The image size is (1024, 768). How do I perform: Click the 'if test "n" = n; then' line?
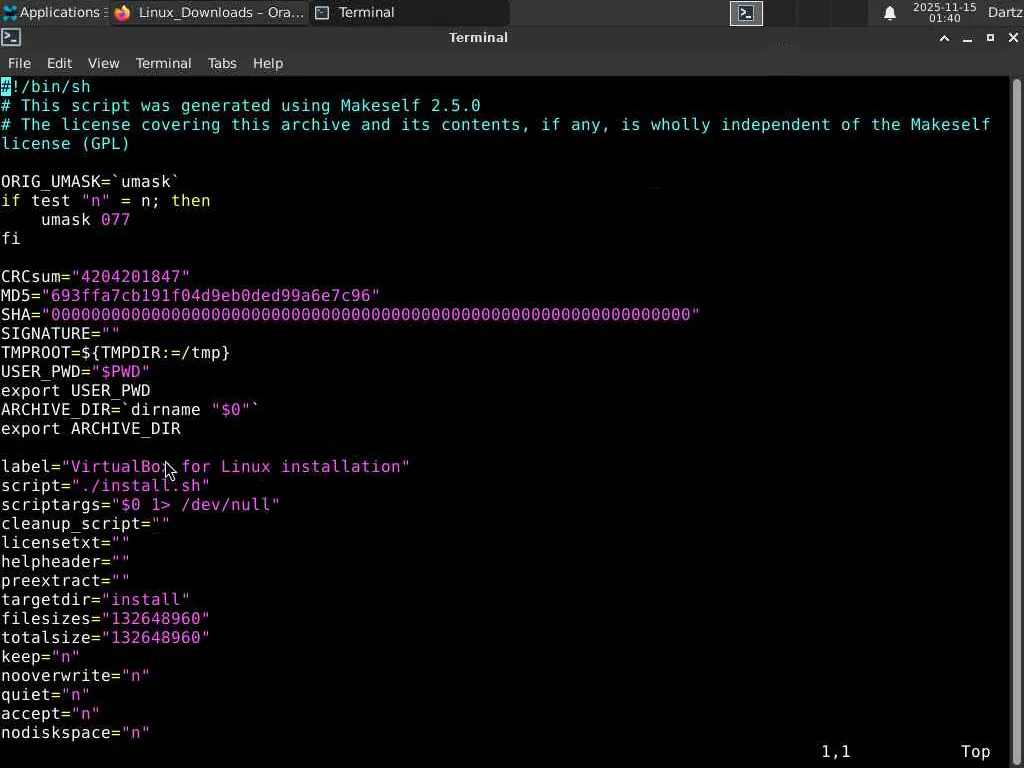pos(106,200)
